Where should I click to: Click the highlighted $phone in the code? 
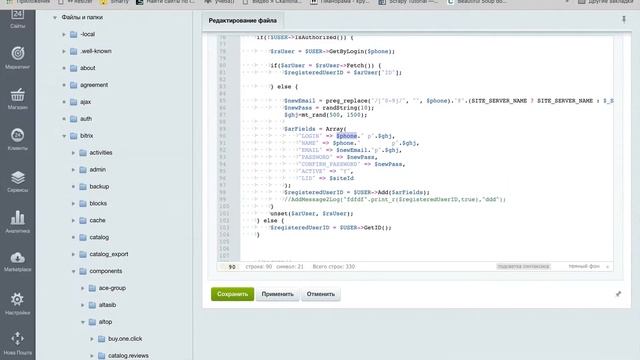coord(347,136)
